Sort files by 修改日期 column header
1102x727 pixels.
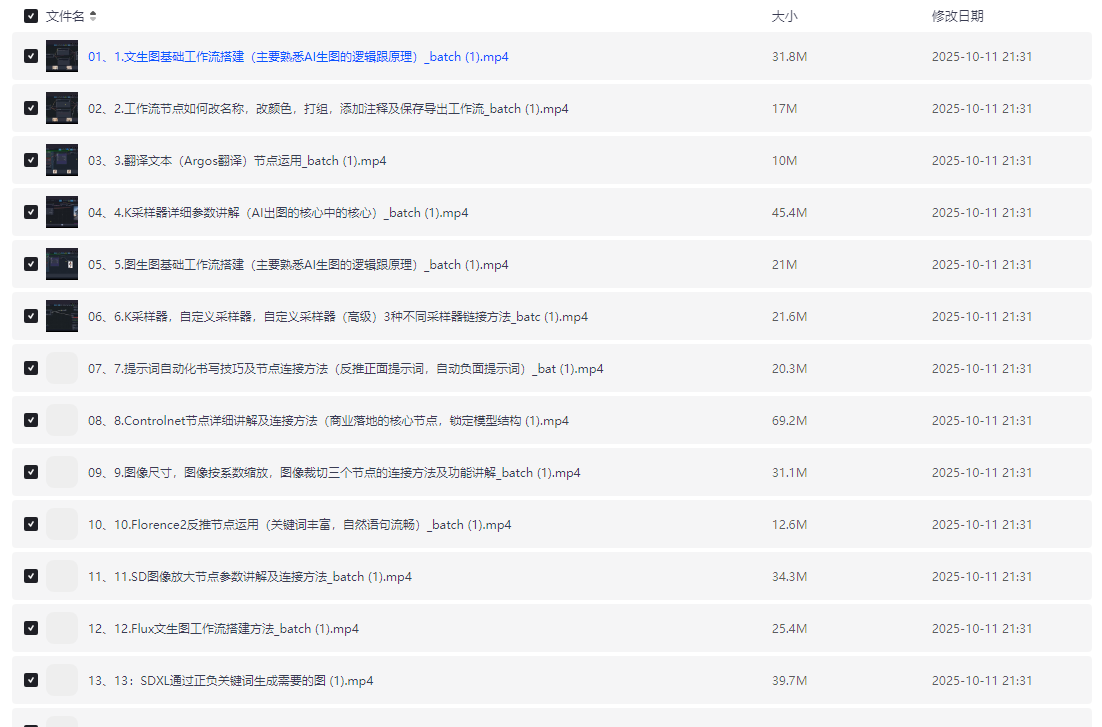pyautogui.click(x=957, y=16)
